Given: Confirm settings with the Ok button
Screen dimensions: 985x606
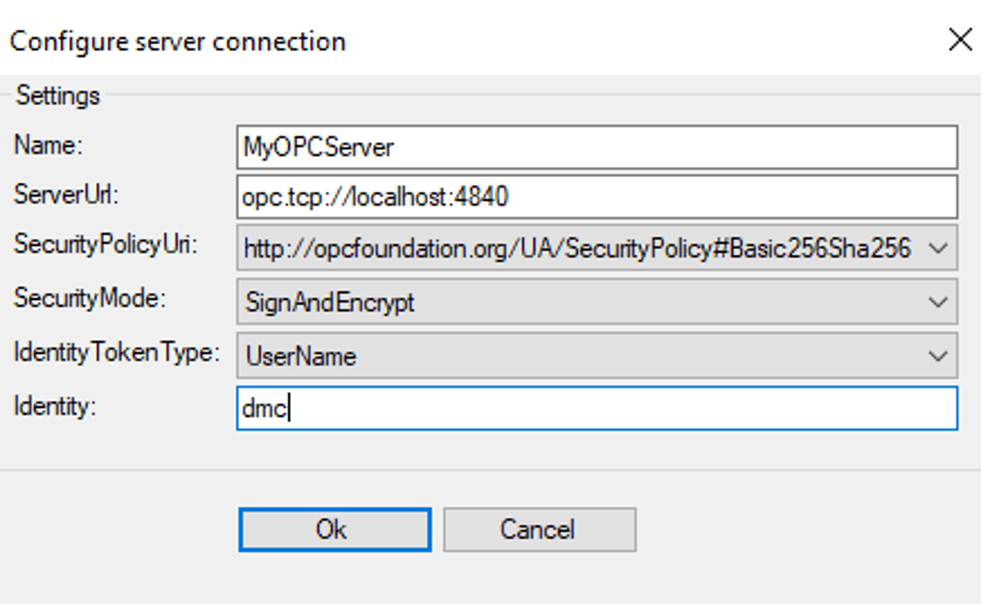Looking at the screenshot, I should pos(335,529).
